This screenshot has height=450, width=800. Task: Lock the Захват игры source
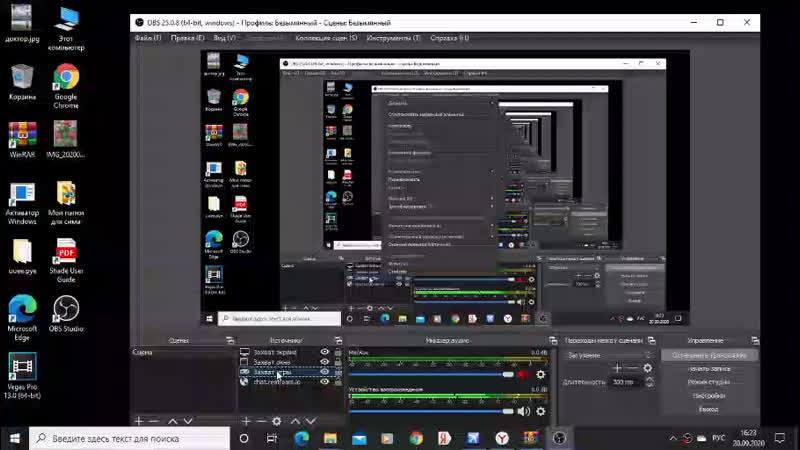(338, 372)
